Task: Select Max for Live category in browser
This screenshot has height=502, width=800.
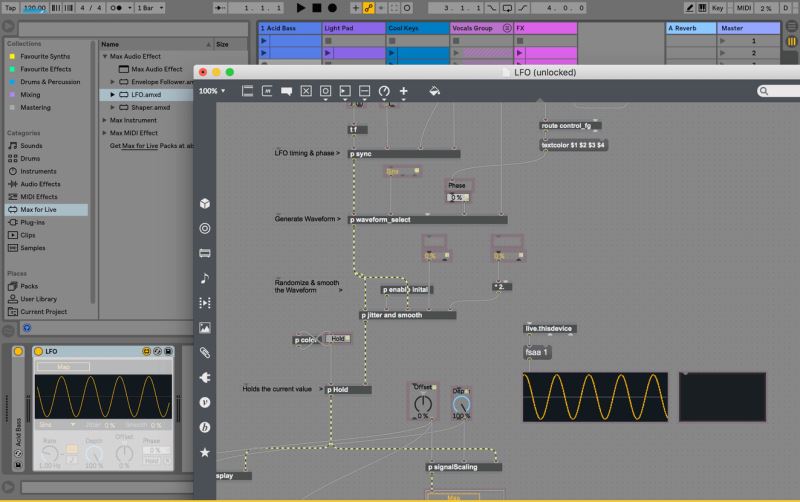Action: (46, 209)
